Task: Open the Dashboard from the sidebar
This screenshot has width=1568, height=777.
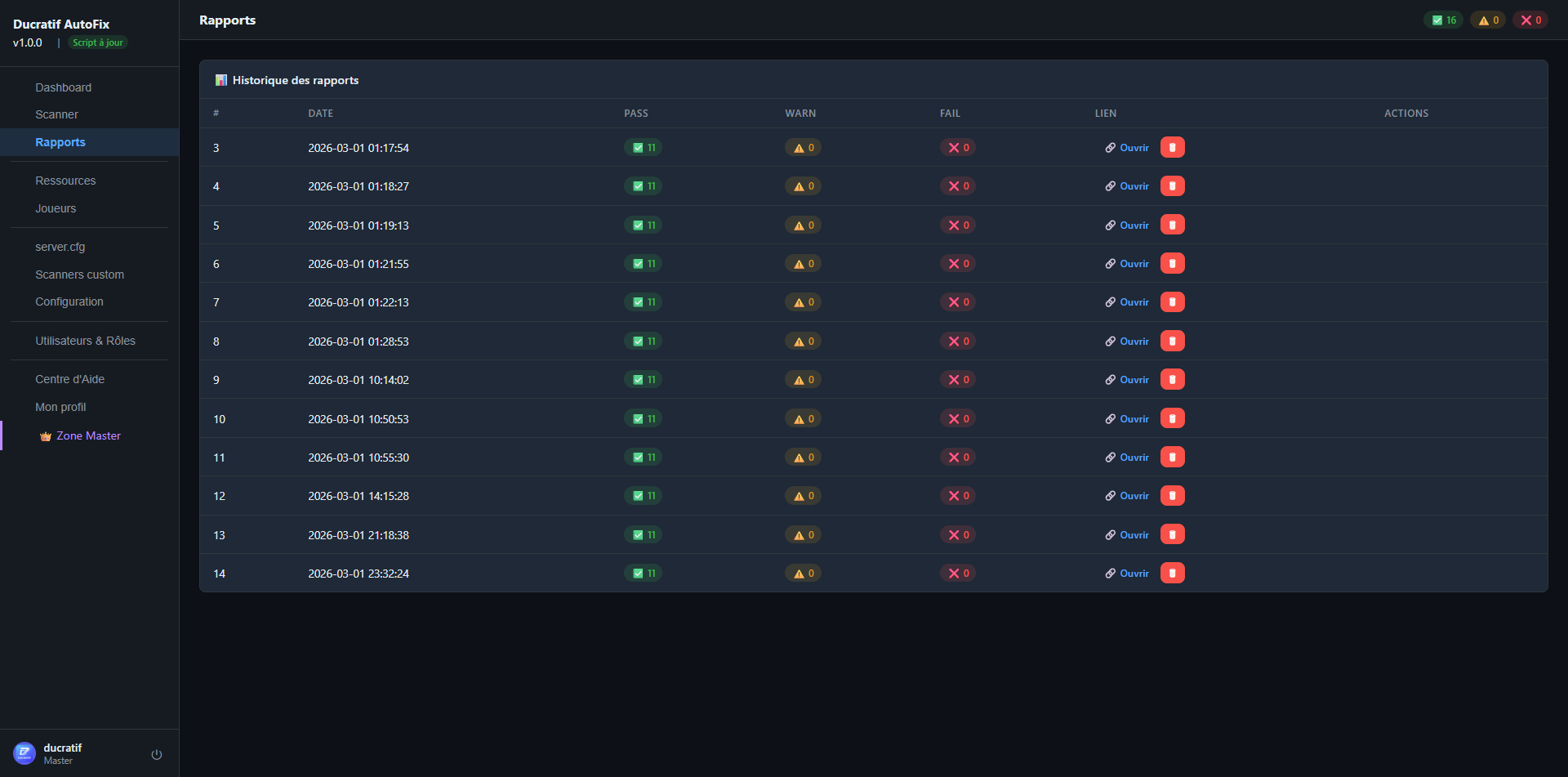Action: (x=64, y=87)
